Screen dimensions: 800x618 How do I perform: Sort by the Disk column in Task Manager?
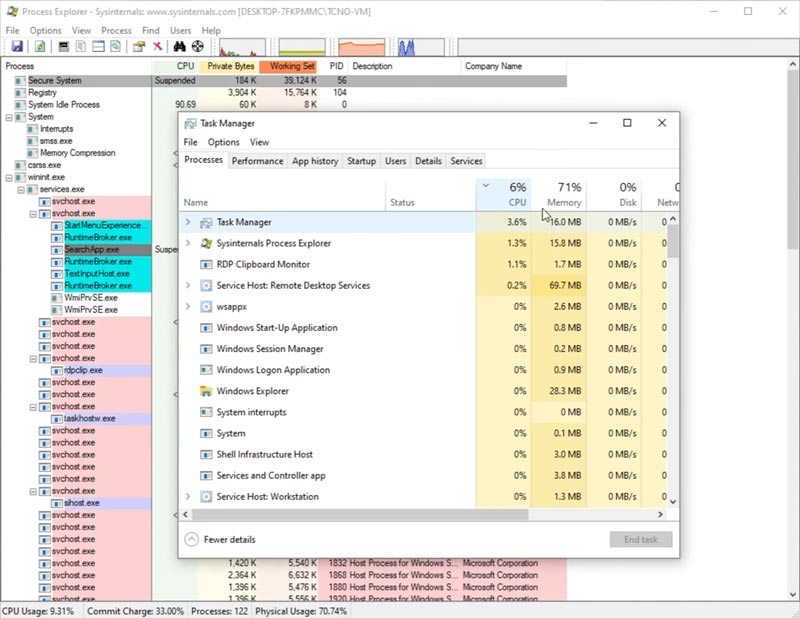614,194
